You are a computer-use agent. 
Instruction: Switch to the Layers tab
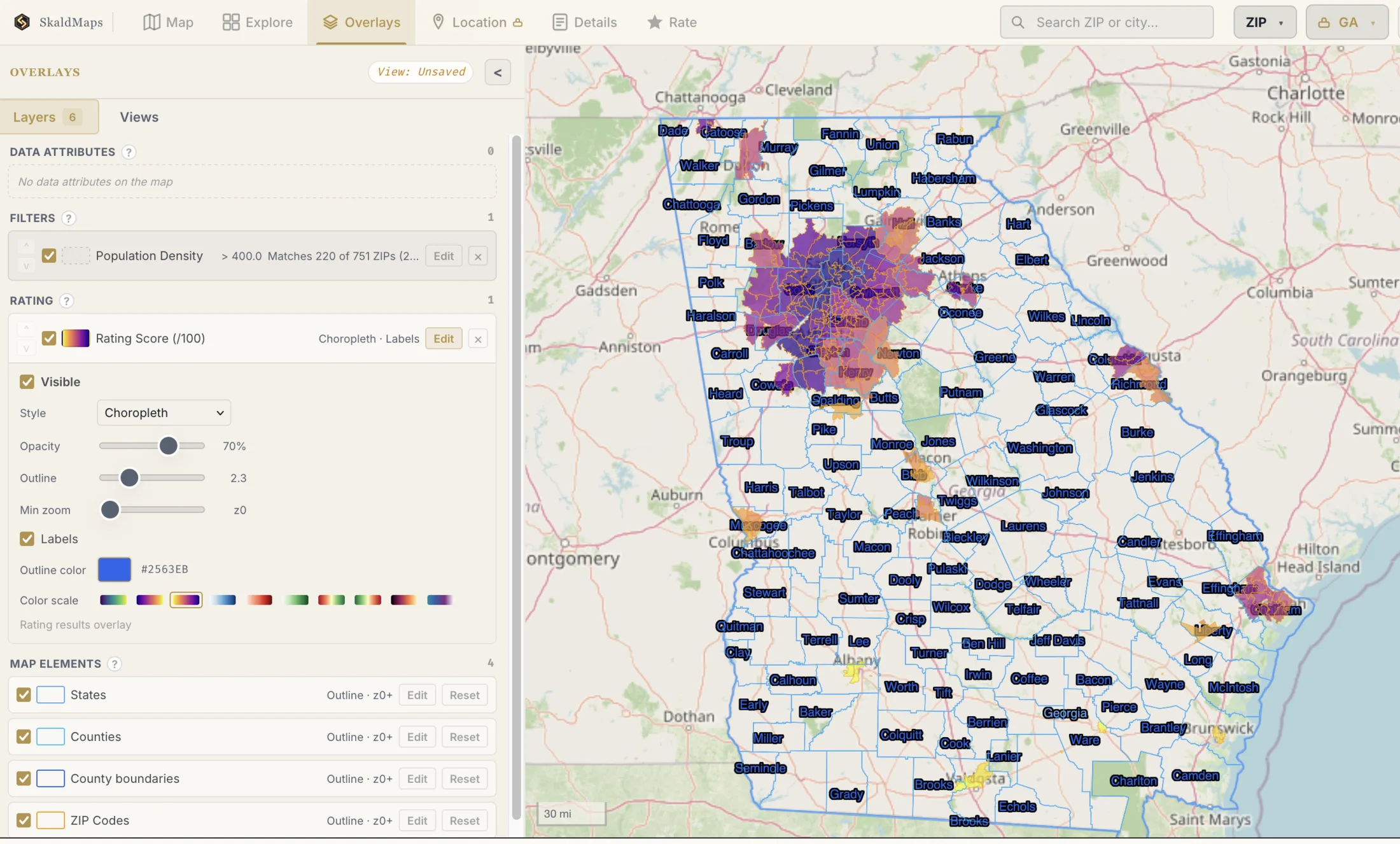pos(49,116)
